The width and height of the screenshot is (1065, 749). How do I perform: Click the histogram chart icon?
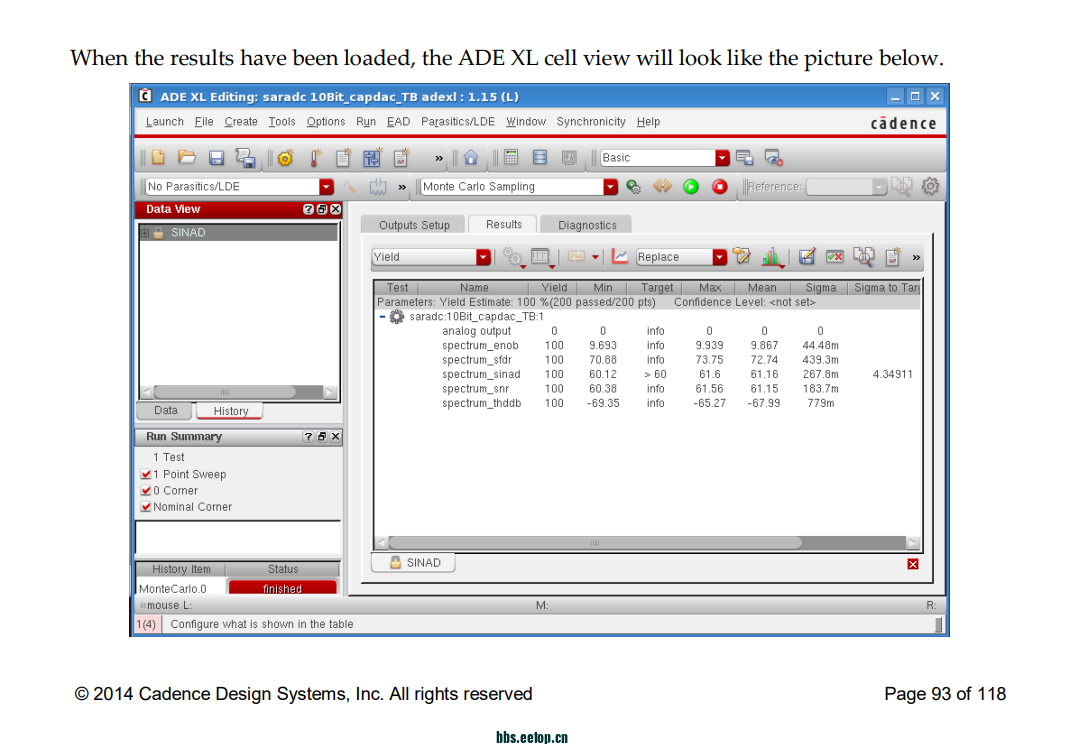point(772,257)
